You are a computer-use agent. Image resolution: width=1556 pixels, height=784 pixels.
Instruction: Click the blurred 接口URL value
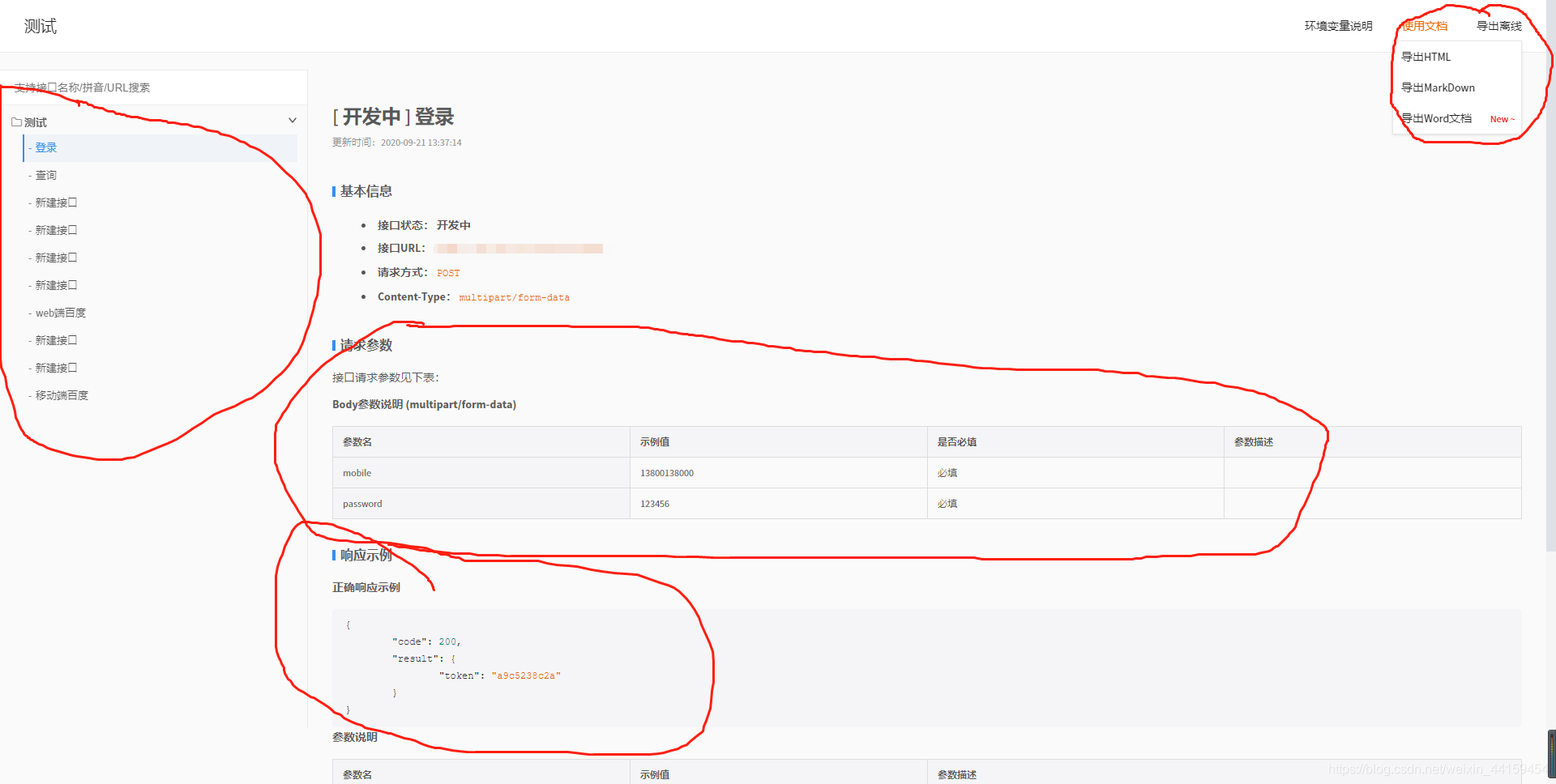pyautogui.click(x=519, y=249)
